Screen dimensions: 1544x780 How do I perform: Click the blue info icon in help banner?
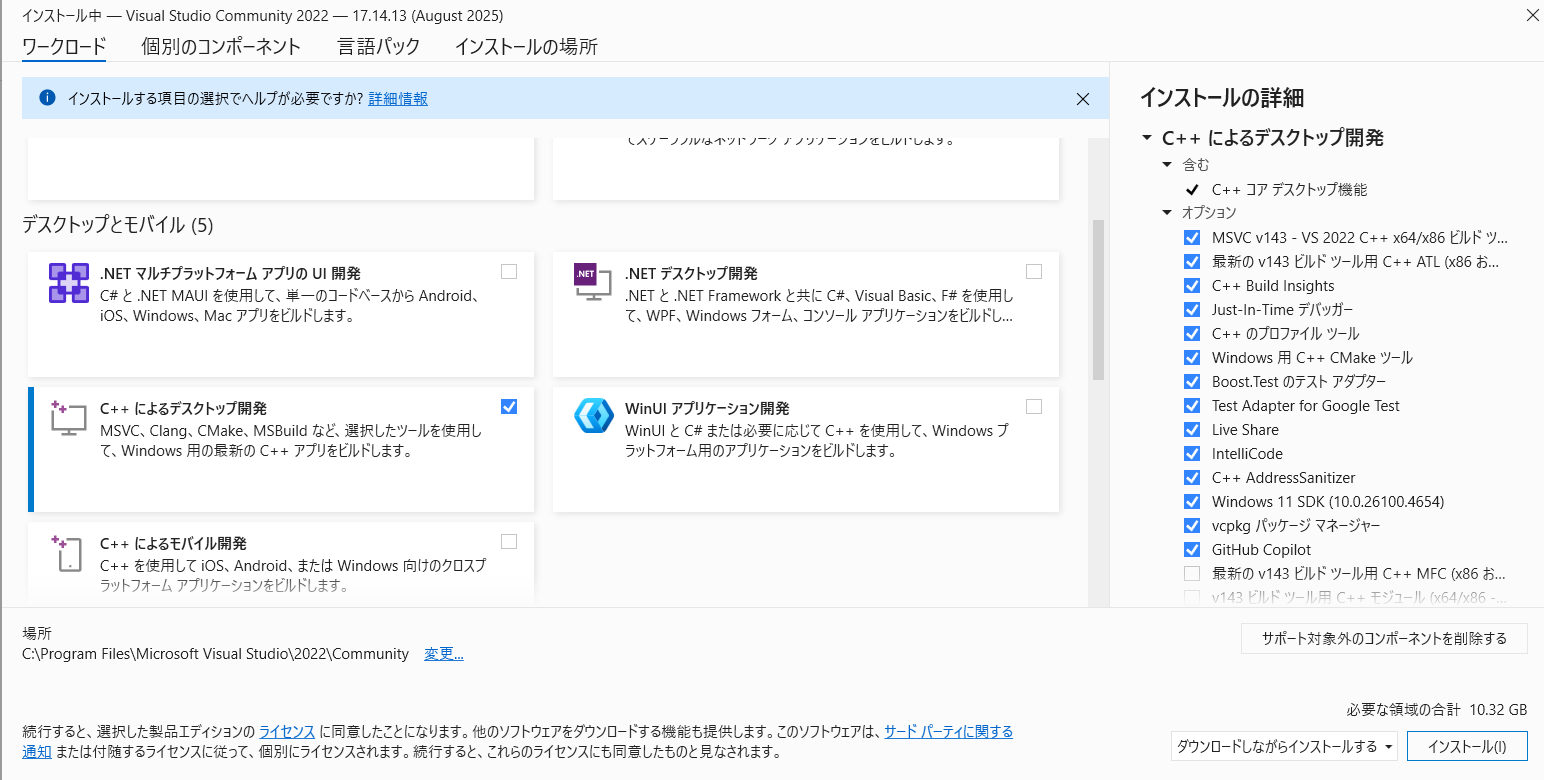[x=47, y=98]
